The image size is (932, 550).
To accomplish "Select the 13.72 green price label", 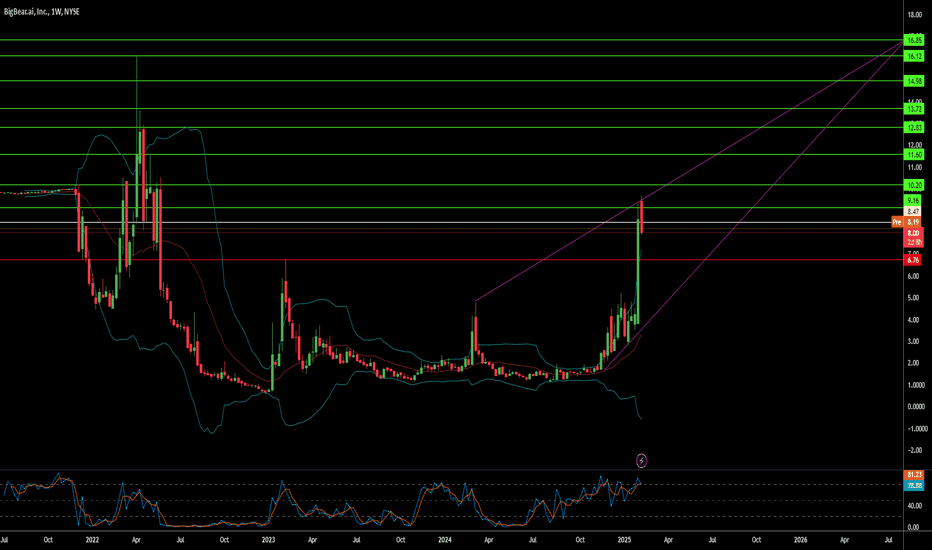I will pos(914,109).
